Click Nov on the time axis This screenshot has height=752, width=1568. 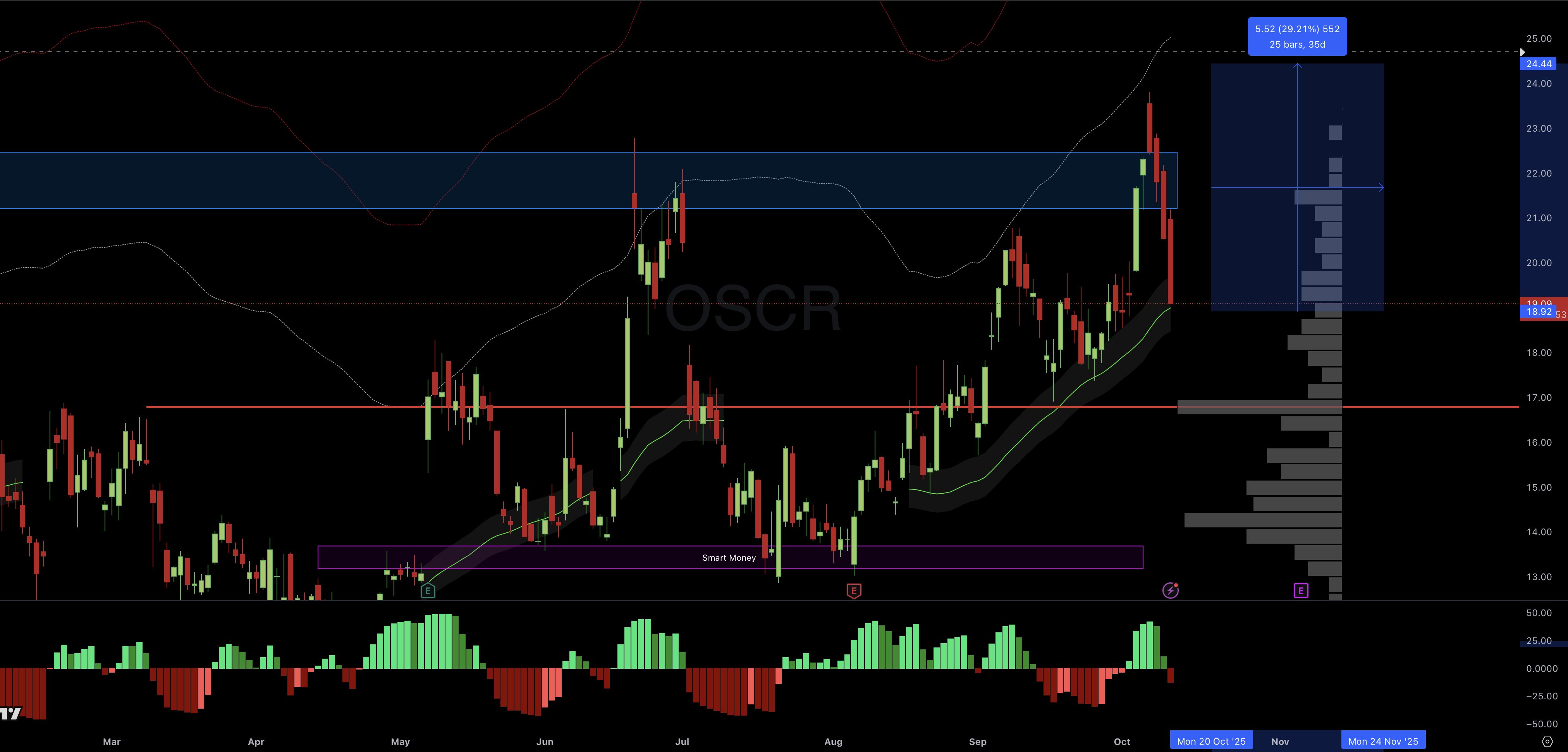click(x=1280, y=742)
